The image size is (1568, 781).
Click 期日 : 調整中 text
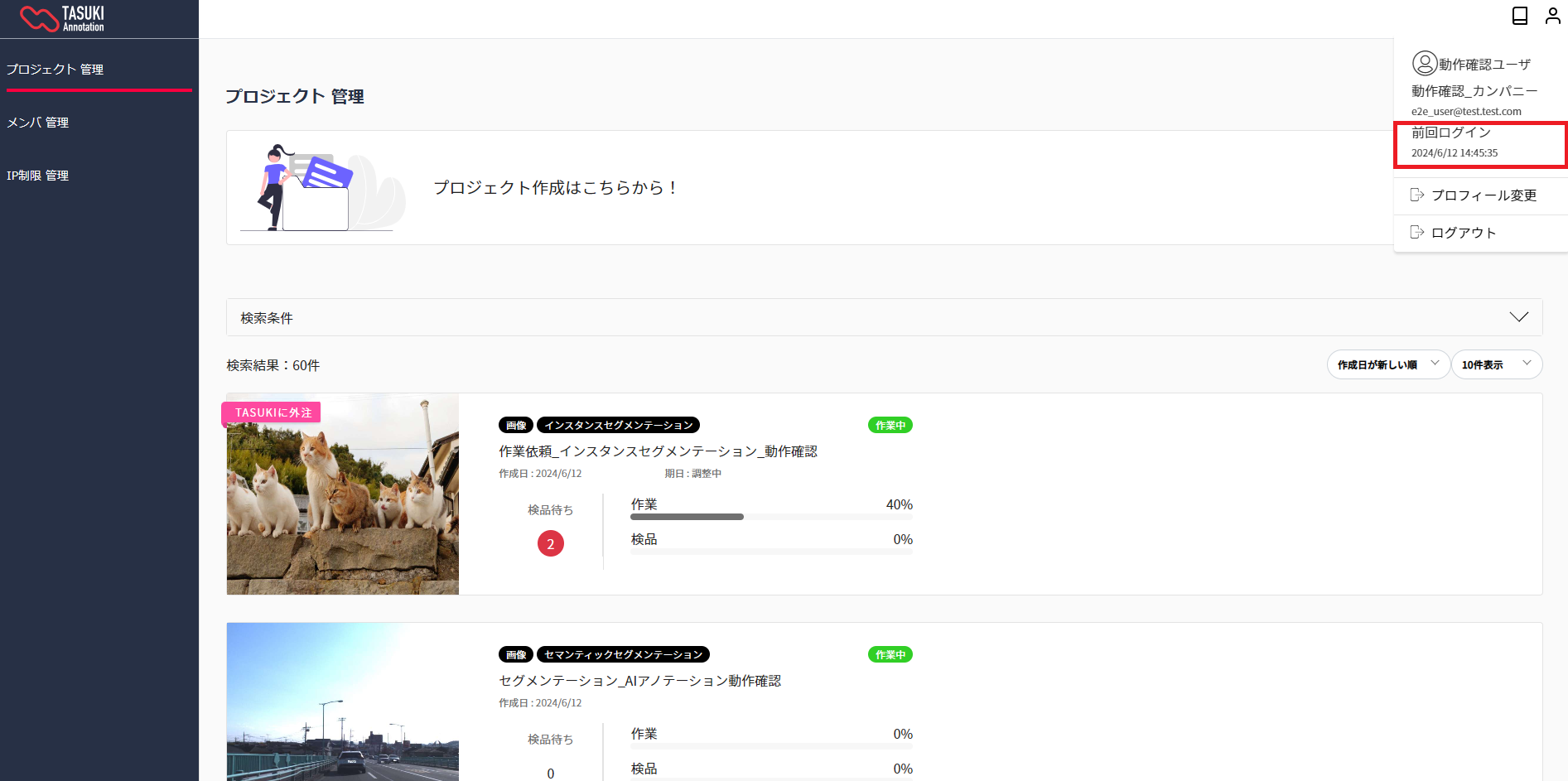point(693,474)
